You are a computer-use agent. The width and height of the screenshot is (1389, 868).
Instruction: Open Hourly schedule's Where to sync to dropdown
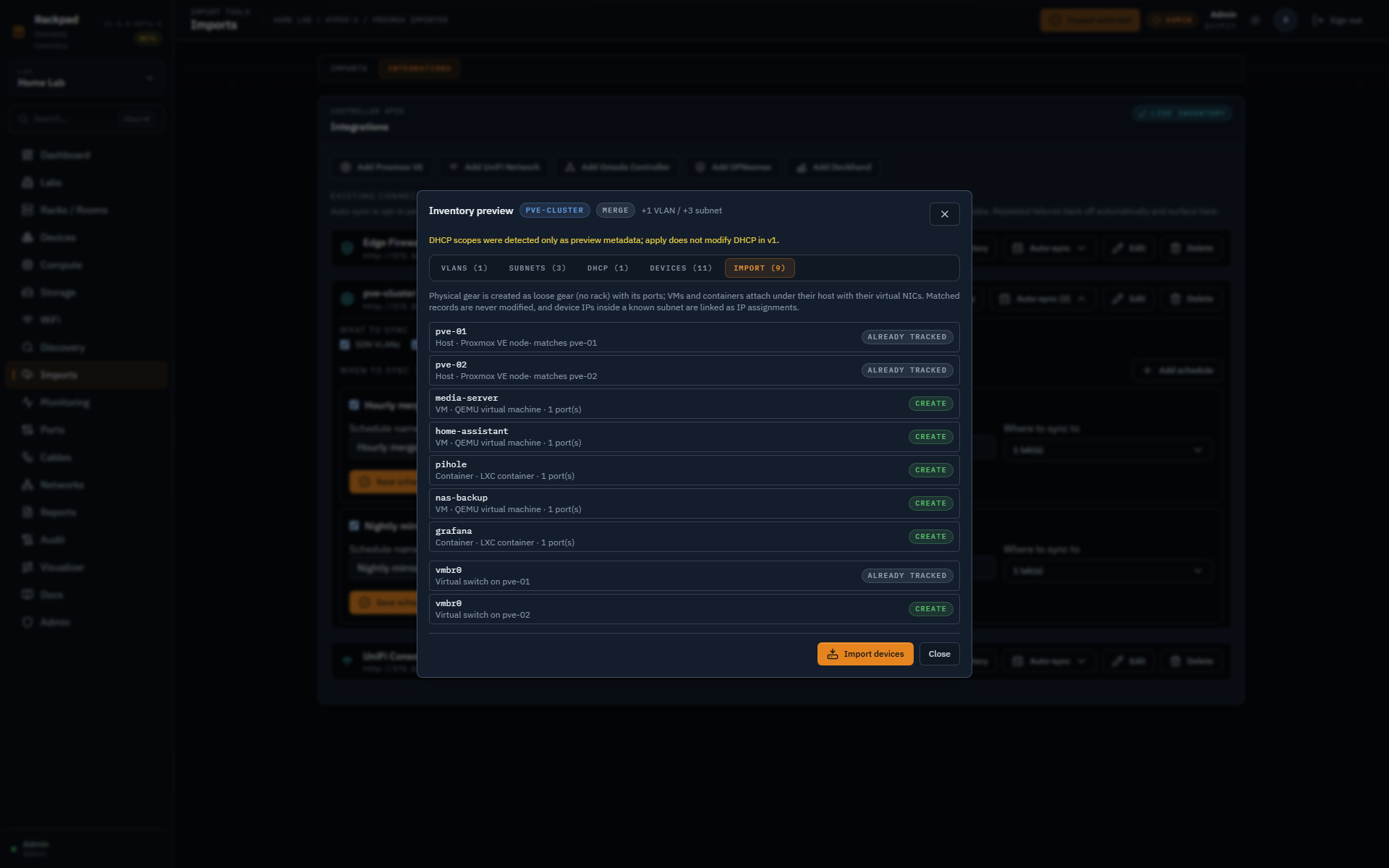click(x=1108, y=450)
